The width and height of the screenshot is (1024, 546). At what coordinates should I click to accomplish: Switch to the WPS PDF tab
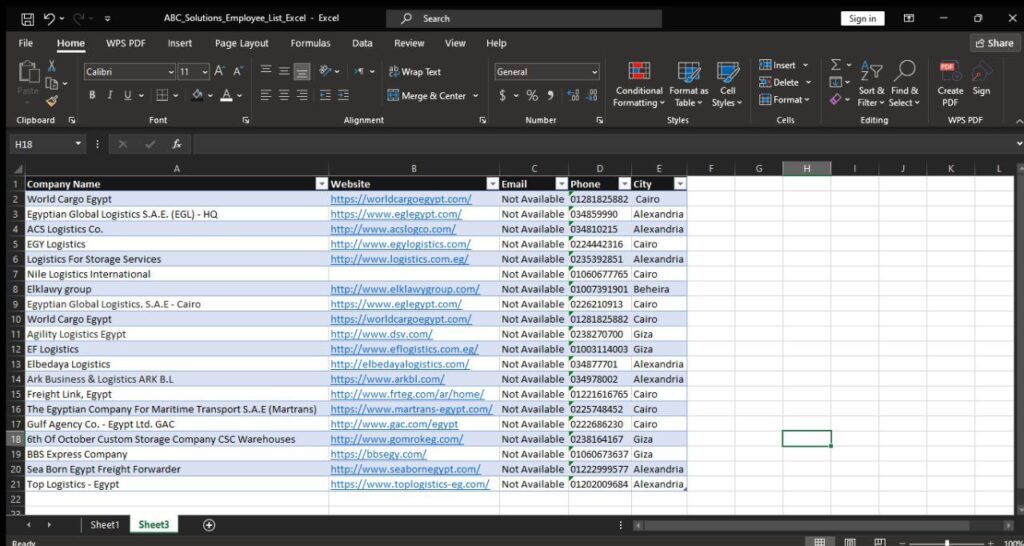pos(125,43)
